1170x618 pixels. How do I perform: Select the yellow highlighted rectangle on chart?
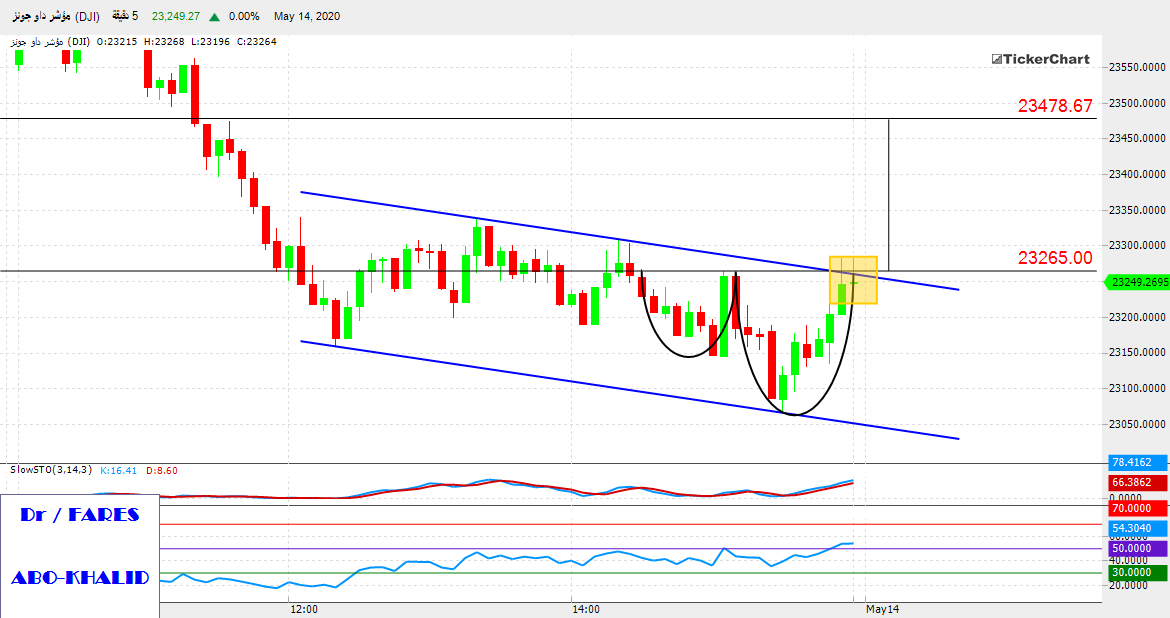[854, 280]
